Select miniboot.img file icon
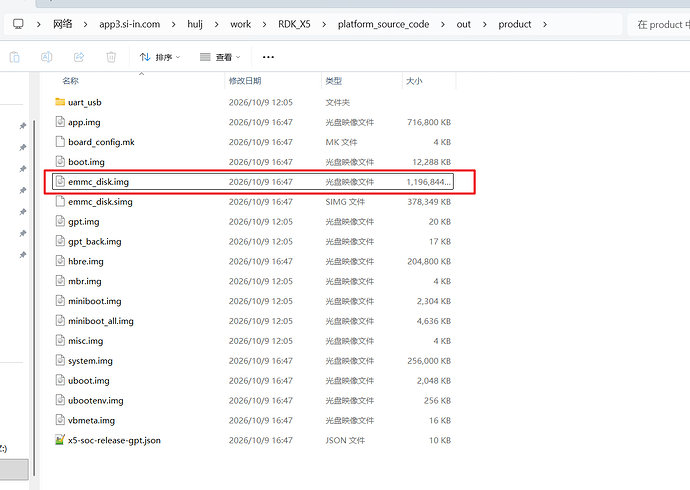 [x=60, y=300]
